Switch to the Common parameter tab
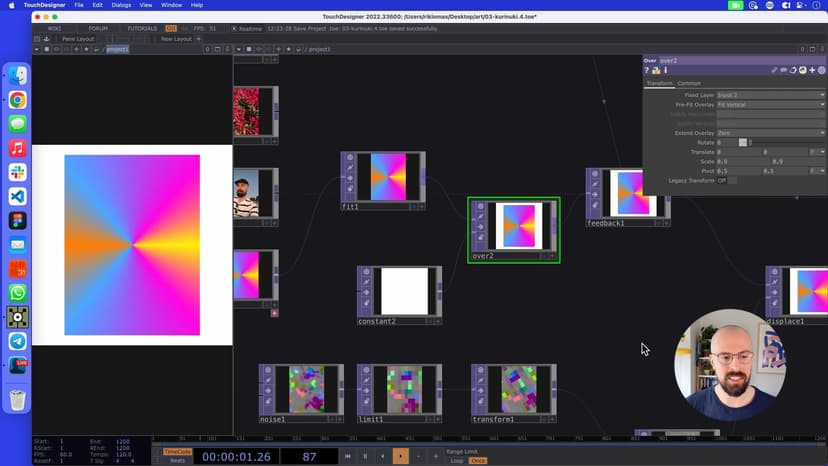828x466 pixels. click(689, 83)
